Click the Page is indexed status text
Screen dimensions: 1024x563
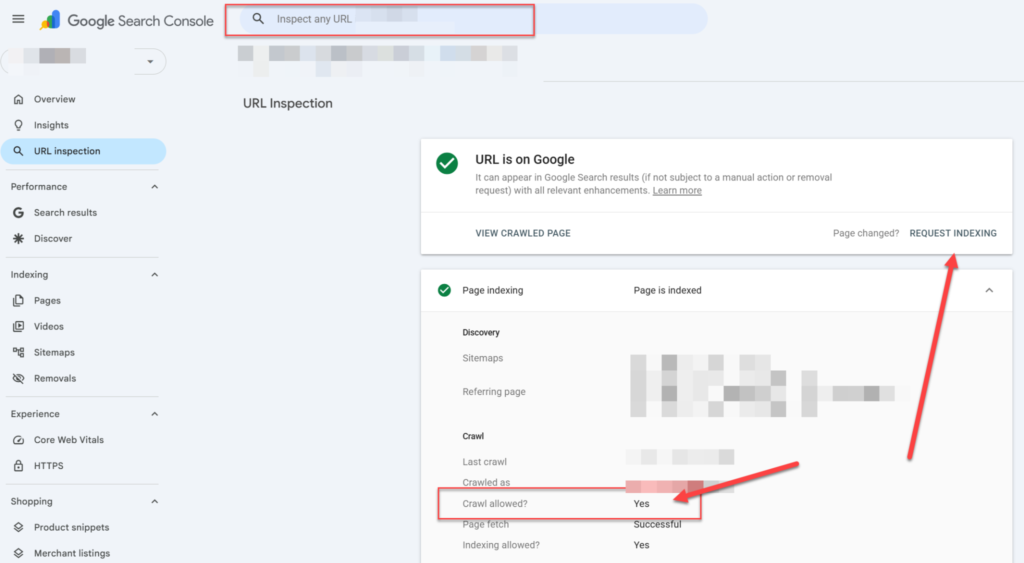pyautogui.click(x=667, y=291)
